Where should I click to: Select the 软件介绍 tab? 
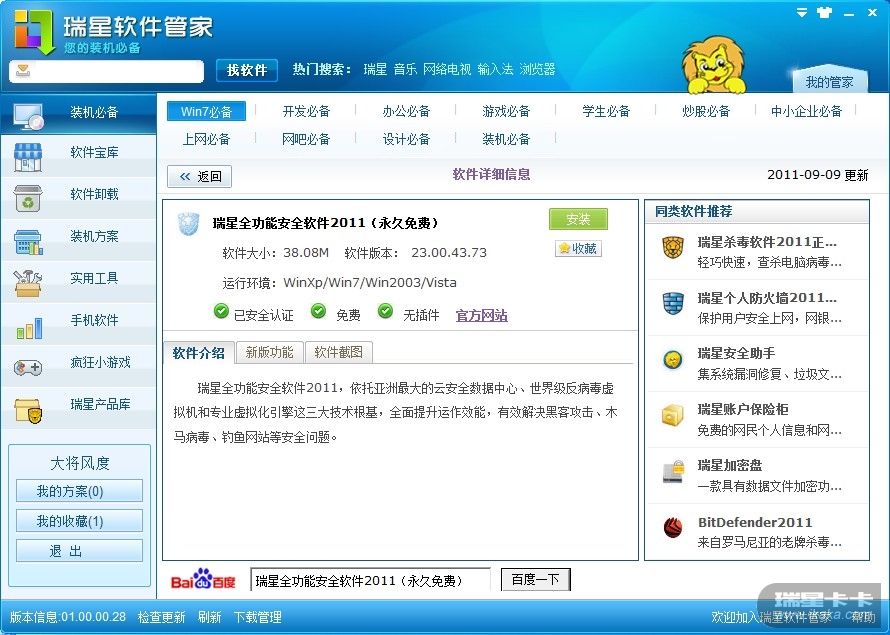point(199,353)
